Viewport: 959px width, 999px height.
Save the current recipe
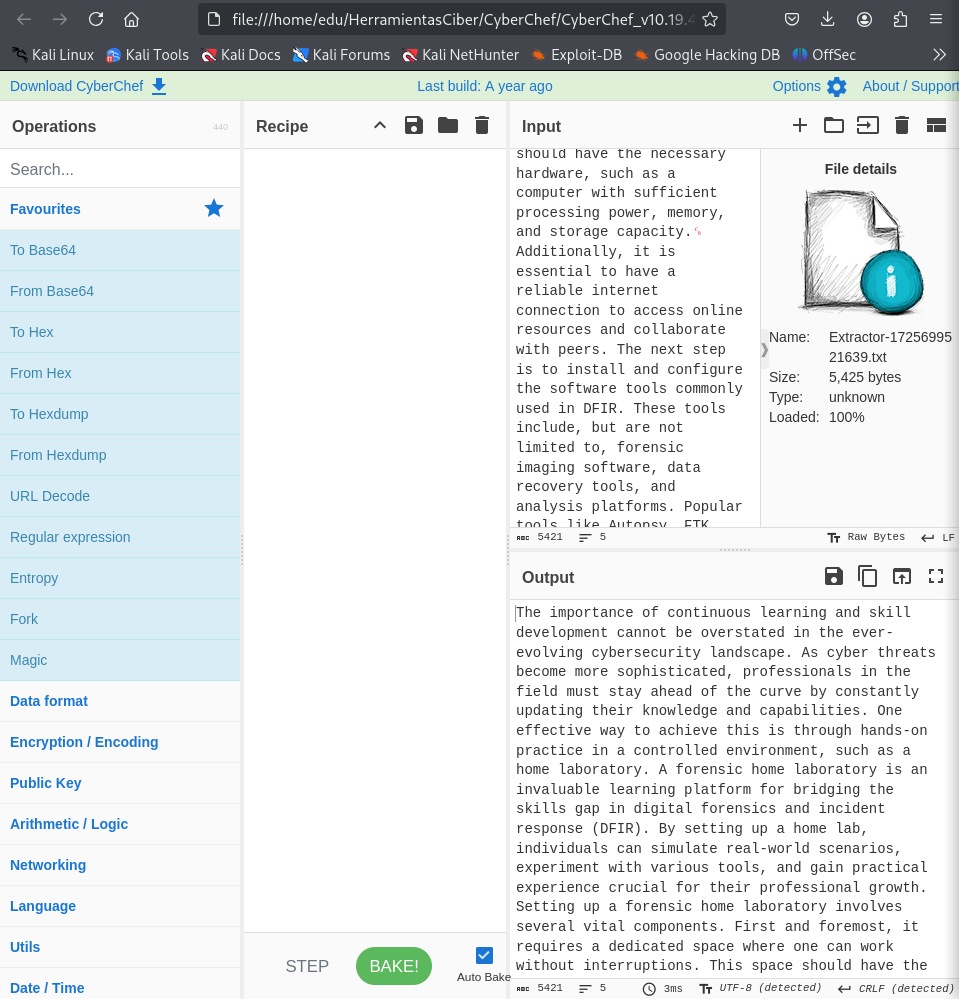[x=414, y=126]
